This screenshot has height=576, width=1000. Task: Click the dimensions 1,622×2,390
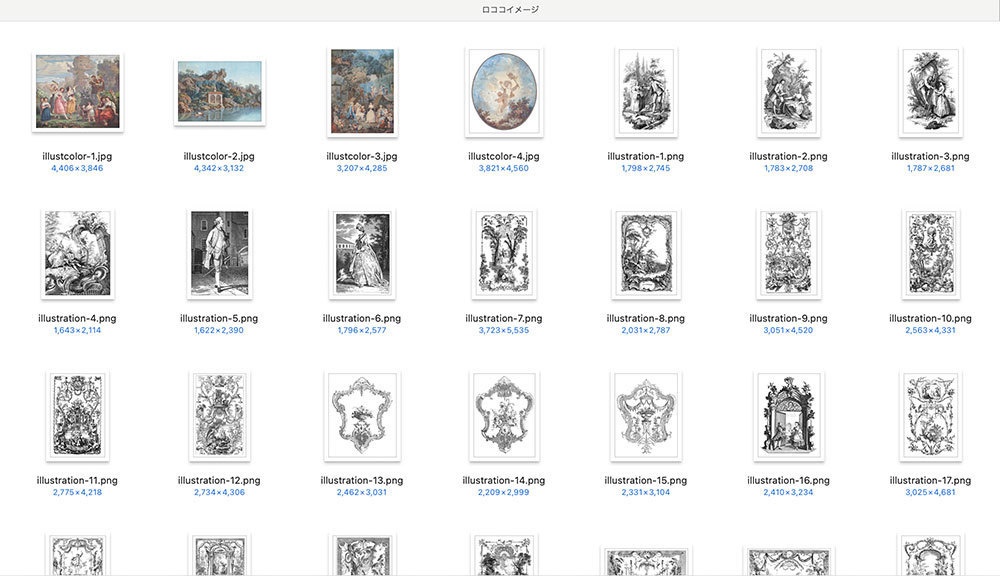[219, 330]
